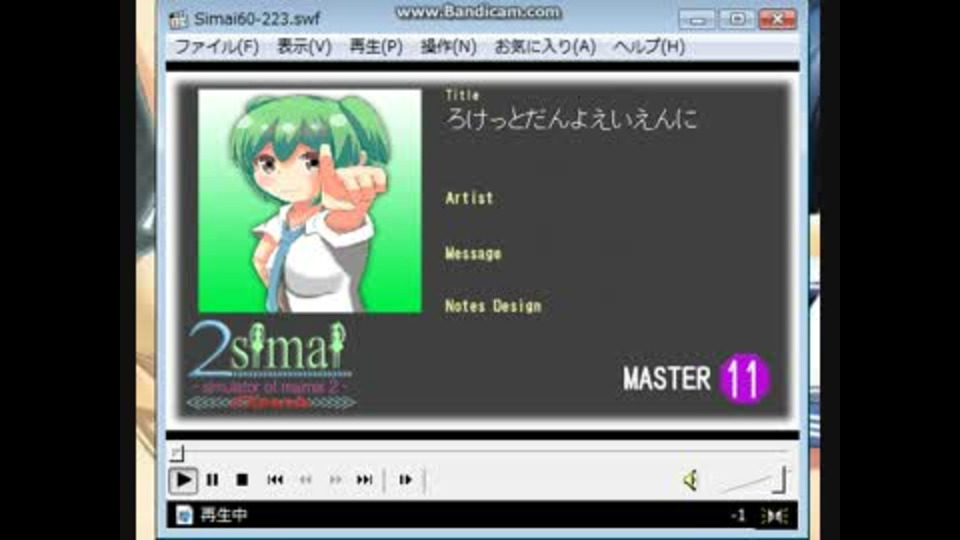Click the 2simai logo
The image size is (960, 540).
[x=270, y=366]
